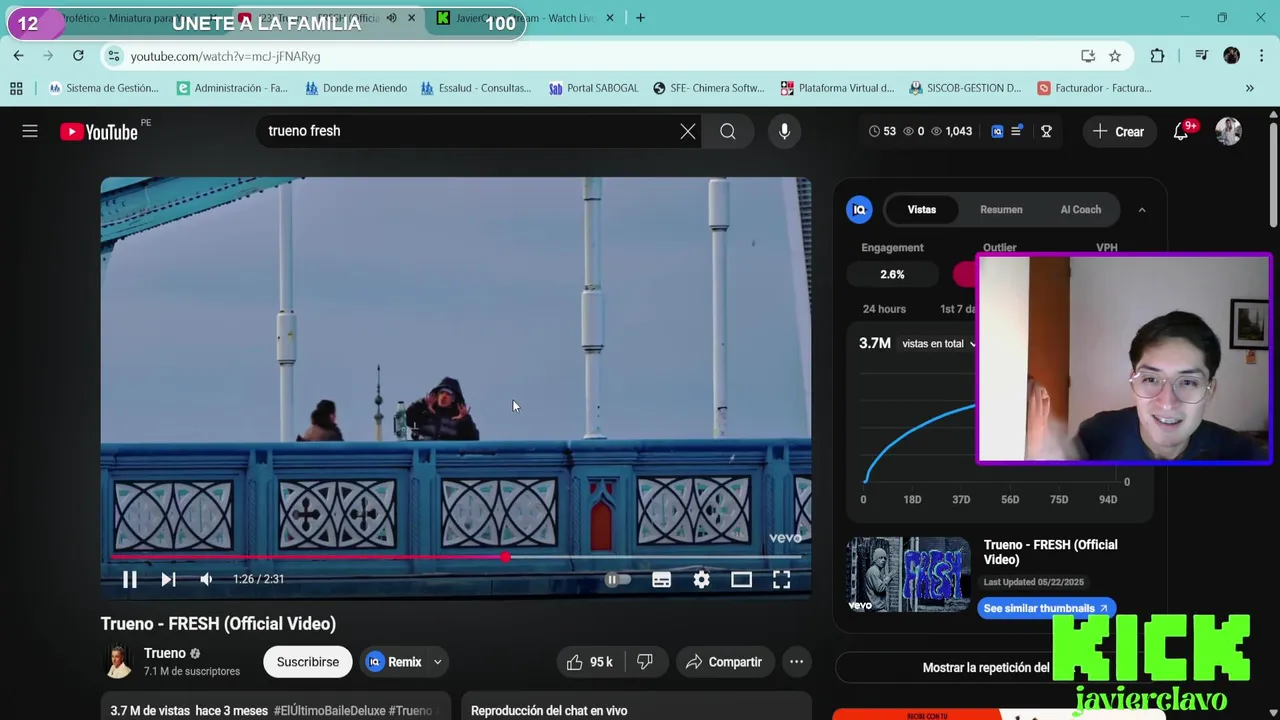Viewport: 1280px width, 720px height.
Task: Seek on the red video progress bar
Action: 455,557
